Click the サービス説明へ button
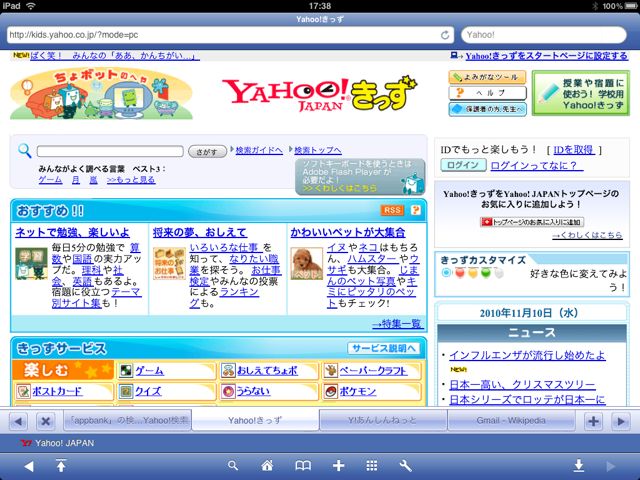This screenshot has width=640, height=480. point(383,348)
